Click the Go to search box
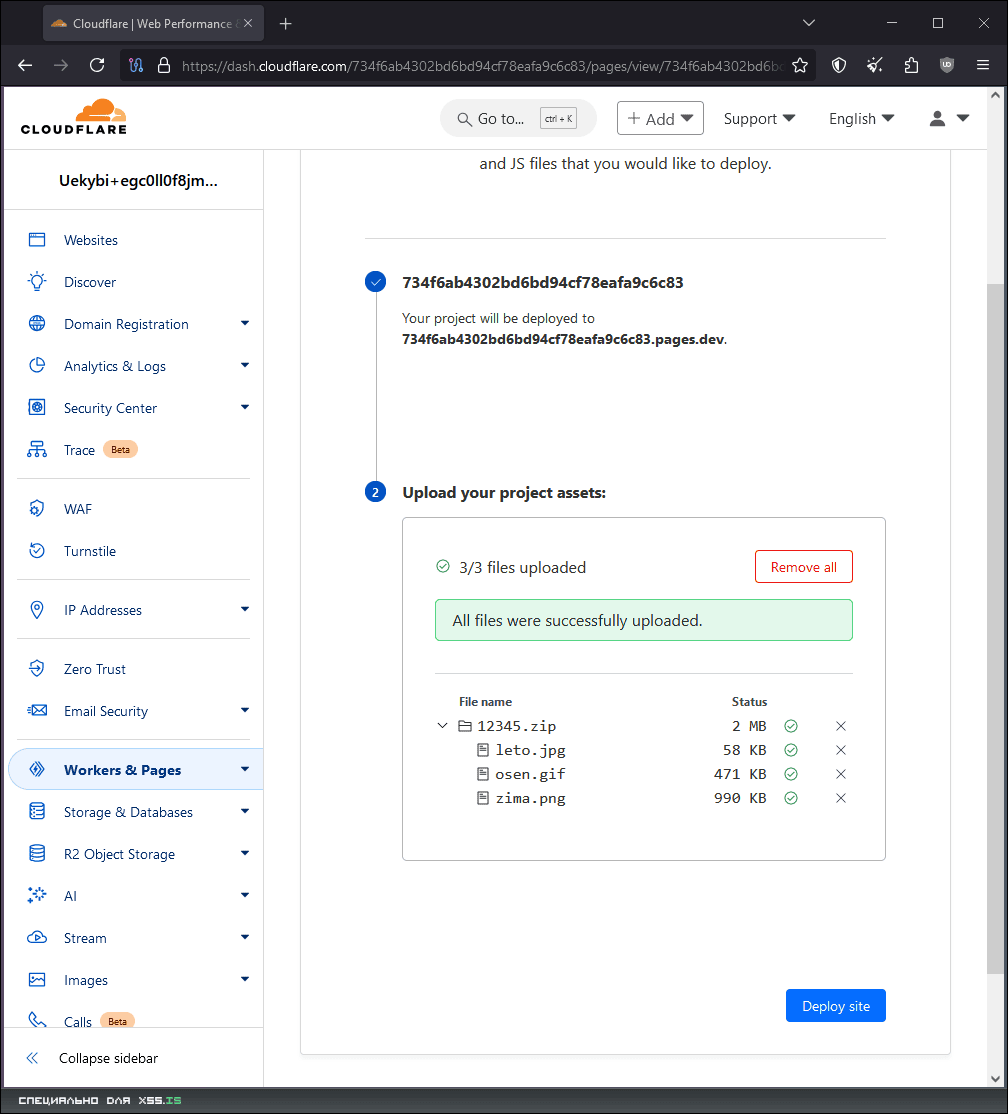Screen dimensions: 1008x1114 (x=518, y=118)
